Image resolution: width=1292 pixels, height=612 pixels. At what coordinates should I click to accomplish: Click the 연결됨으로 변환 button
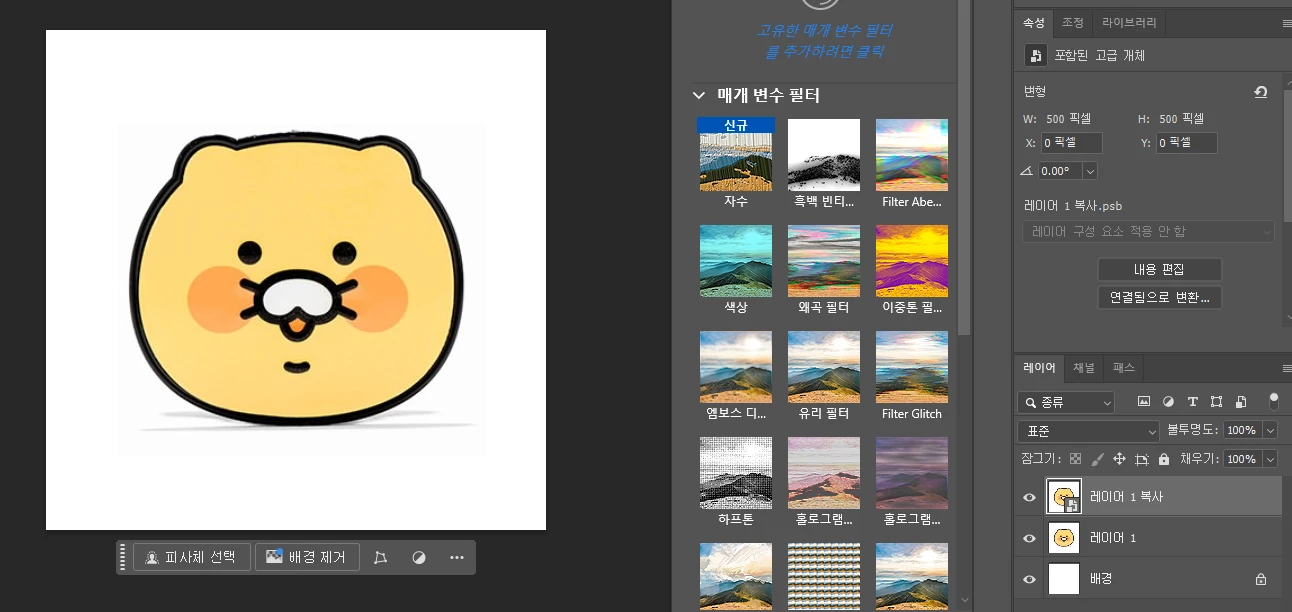1159,297
